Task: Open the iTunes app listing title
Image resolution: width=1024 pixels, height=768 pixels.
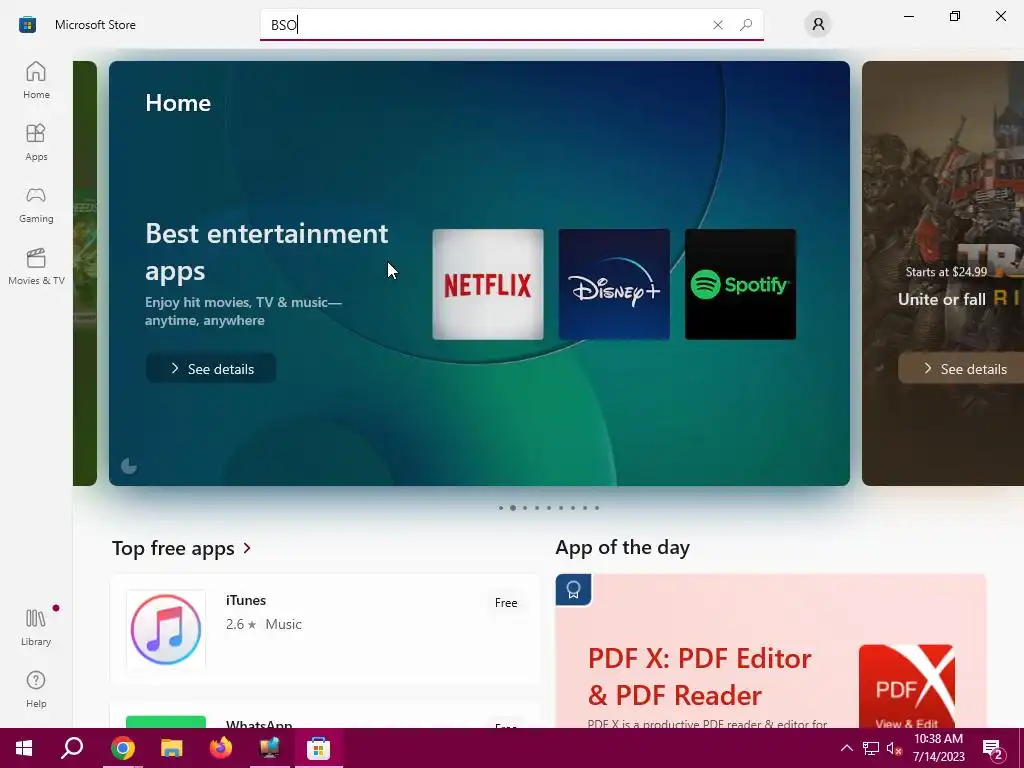Action: pyautogui.click(x=246, y=600)
